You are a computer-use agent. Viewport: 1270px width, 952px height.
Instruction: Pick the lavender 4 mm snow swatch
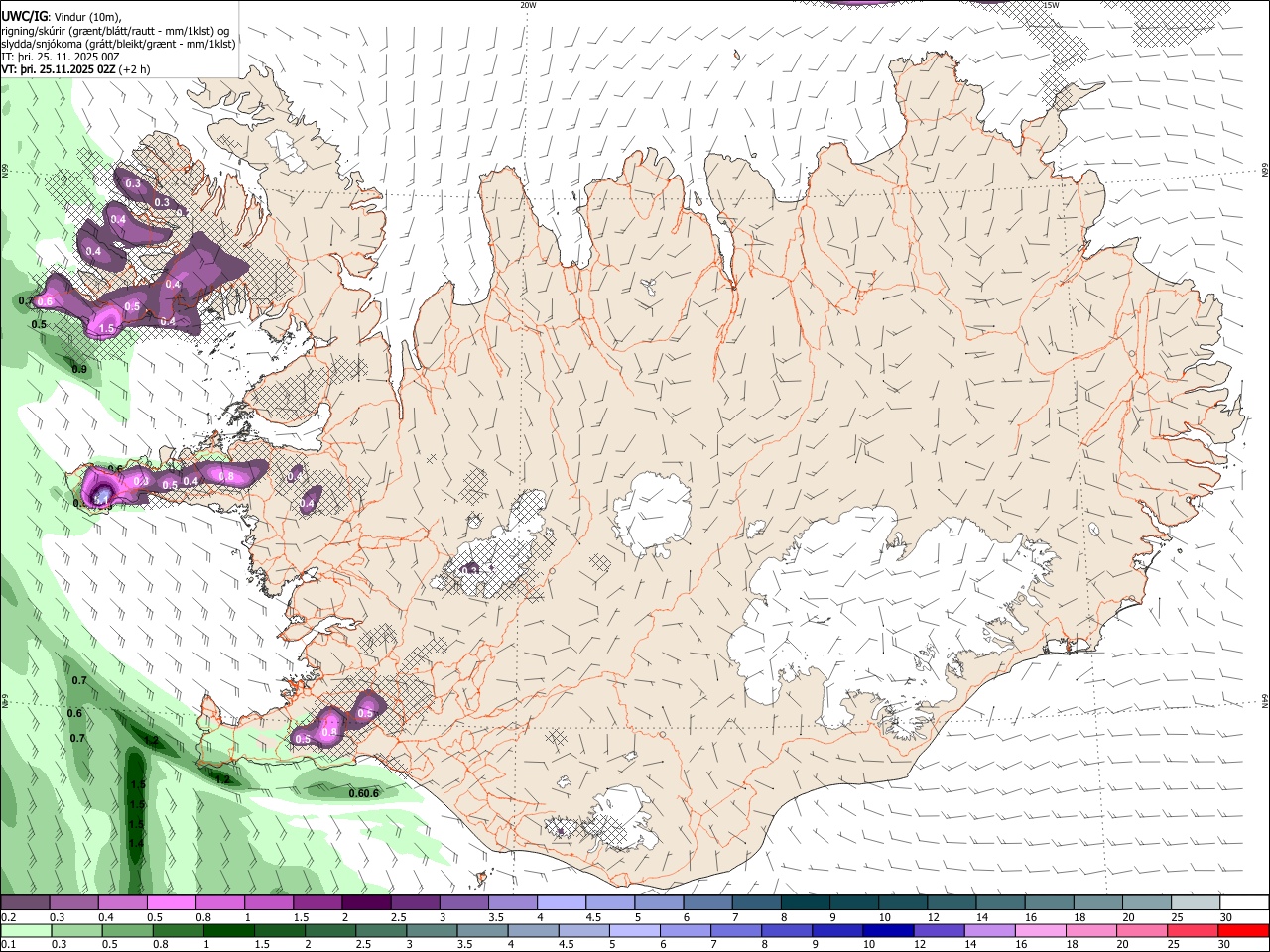(561, 903)
